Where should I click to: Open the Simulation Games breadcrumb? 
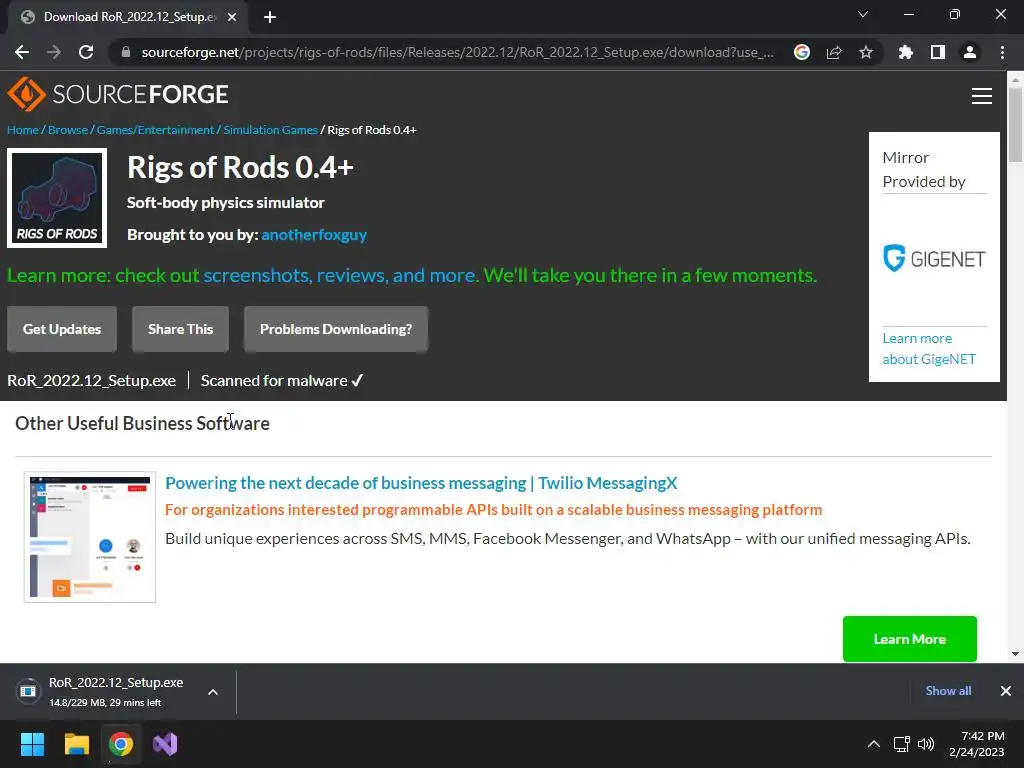click(270, 130)
